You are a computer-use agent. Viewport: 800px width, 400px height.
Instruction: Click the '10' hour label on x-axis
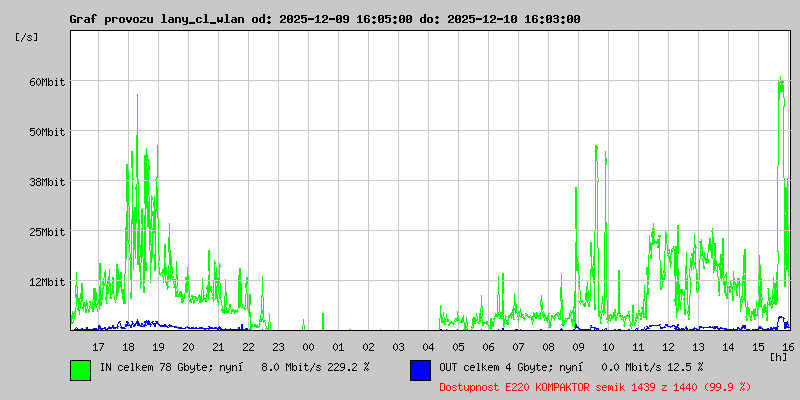608,347
